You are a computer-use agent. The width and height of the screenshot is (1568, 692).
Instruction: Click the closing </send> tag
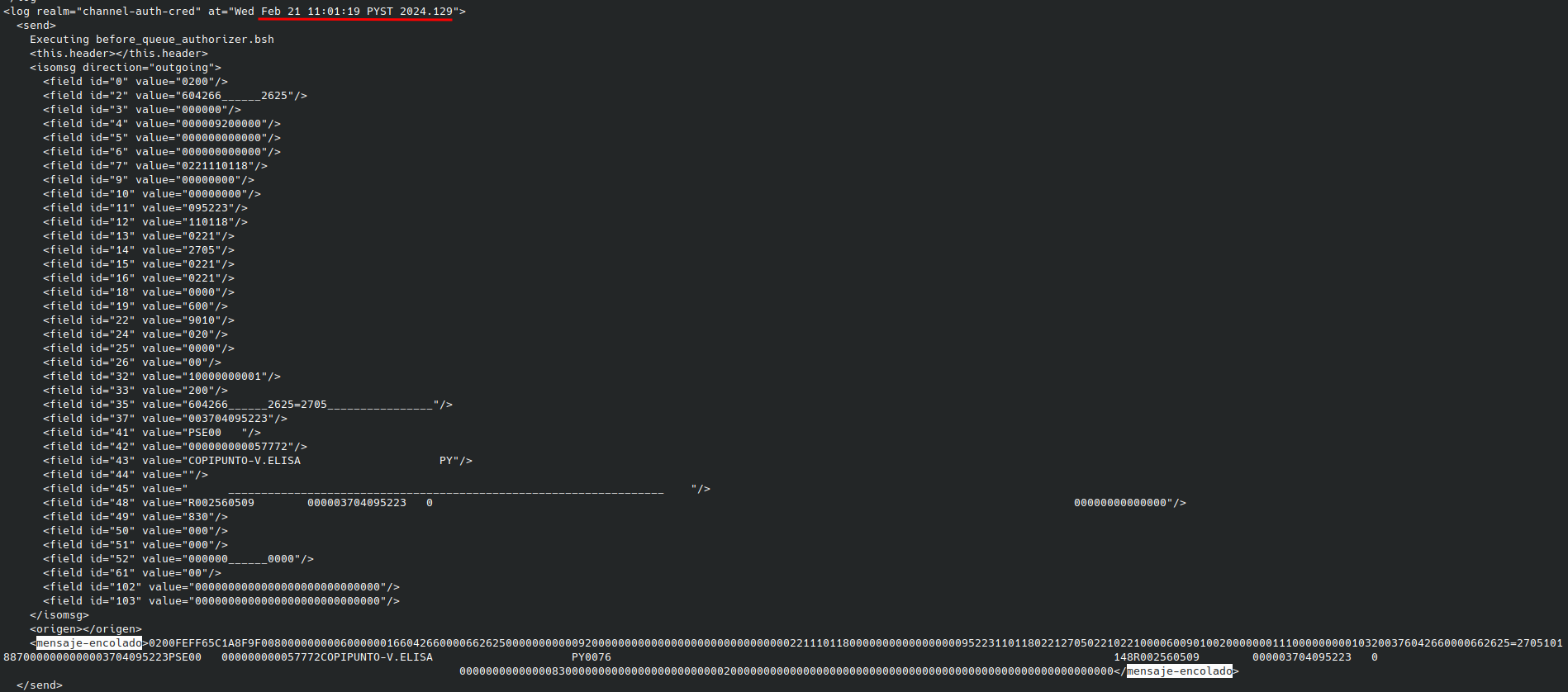coord(40,685)
